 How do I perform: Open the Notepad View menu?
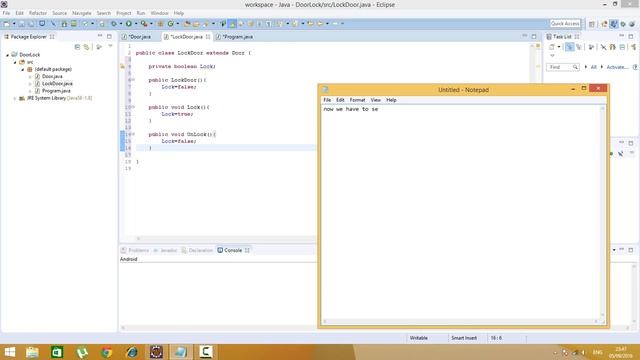(x=376, y=100)
